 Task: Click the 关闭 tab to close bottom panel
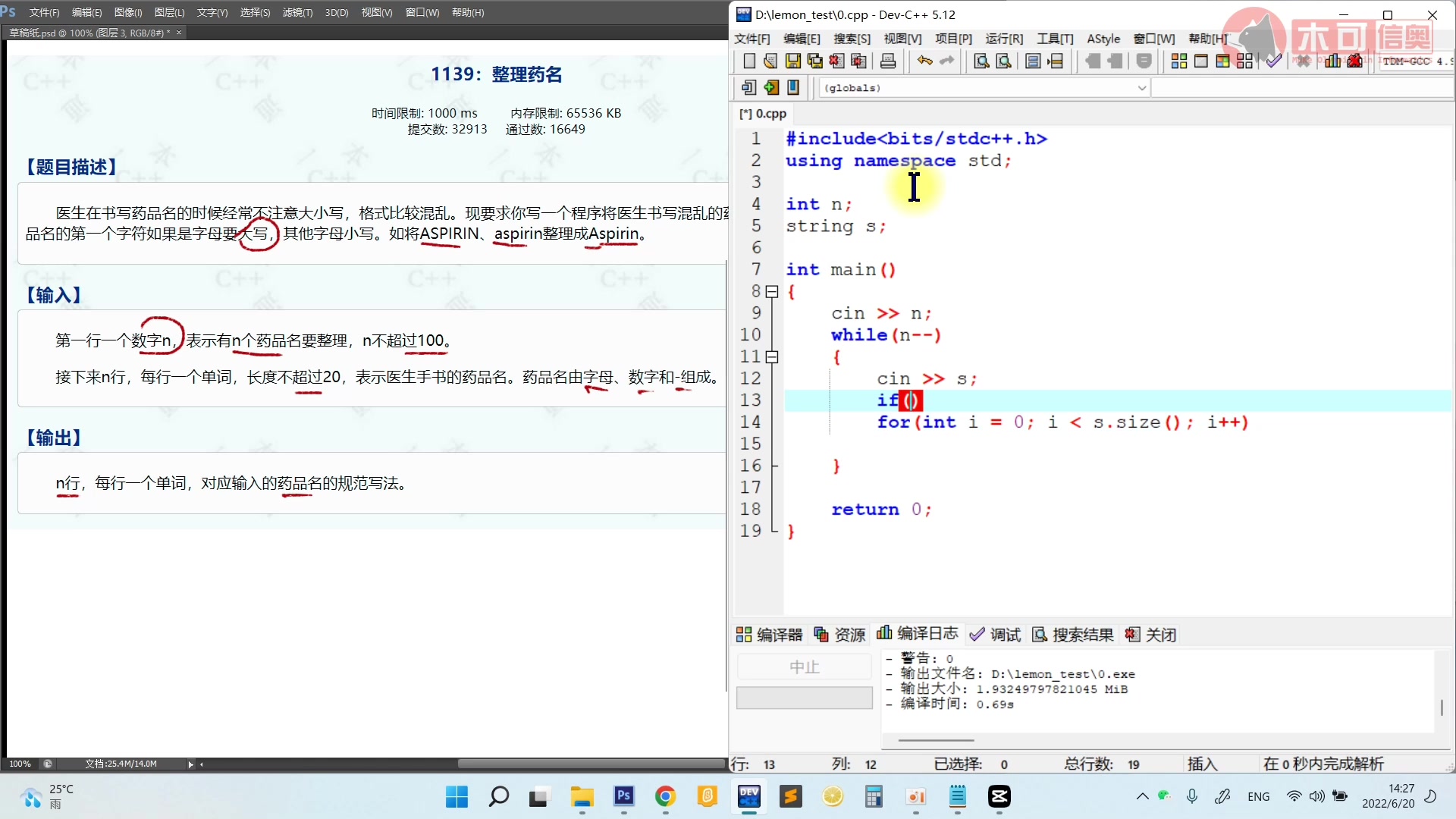(1150, 635)
